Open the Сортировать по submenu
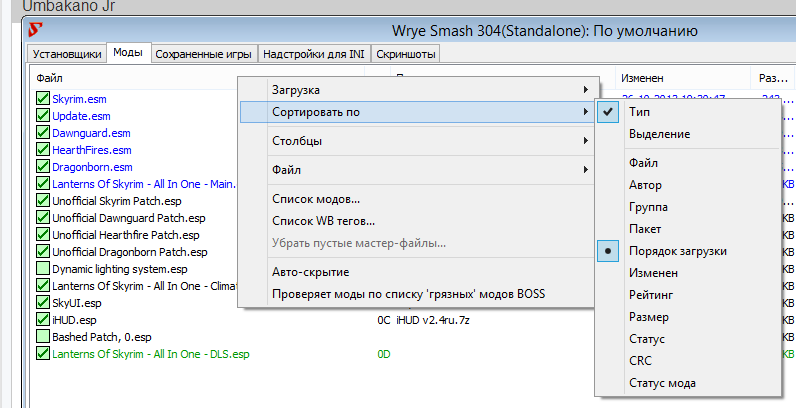The image size is (796, 408). tap(416, 112)
